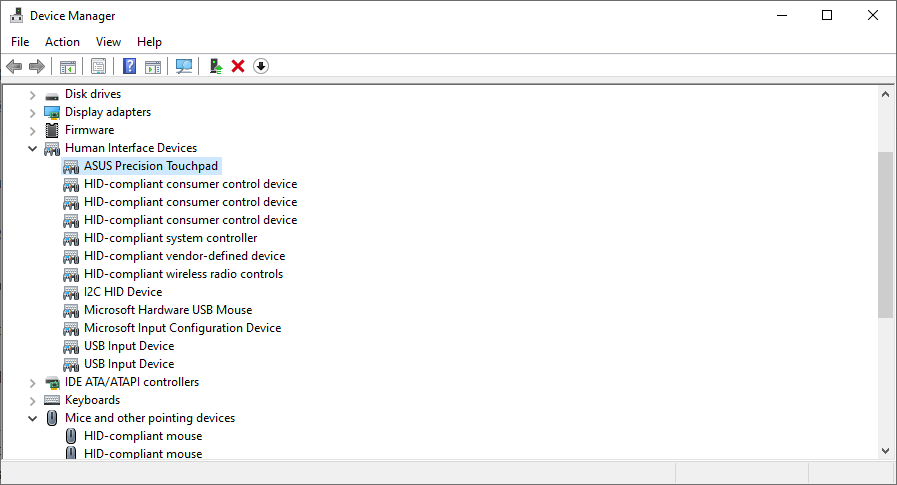Image resolution: width=897 pixels, height=485 pixels.
Task: Click the ASUS Precision Touchpad device icon
Action: [71, 166]
